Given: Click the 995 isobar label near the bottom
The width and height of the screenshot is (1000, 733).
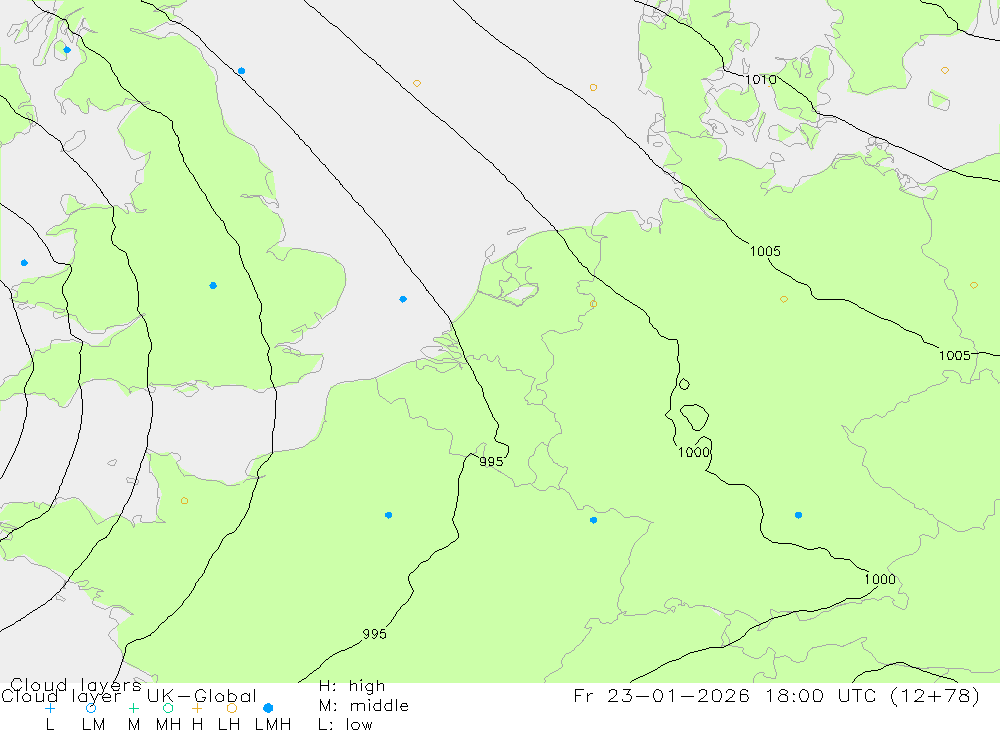Looking at the screenshot, I should (374, 634).
